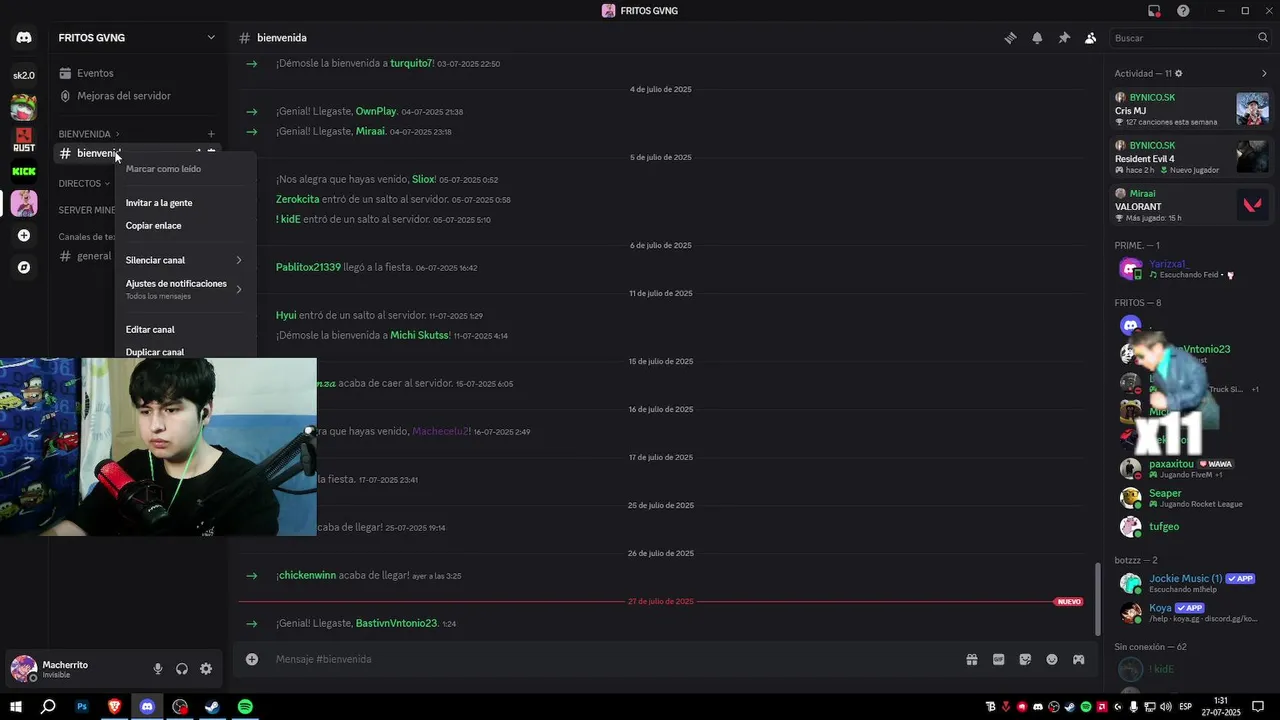Switch to the sk2.0 server
Image resolution: width=1280 pixels, height=720 pixels.
point(24,75)
